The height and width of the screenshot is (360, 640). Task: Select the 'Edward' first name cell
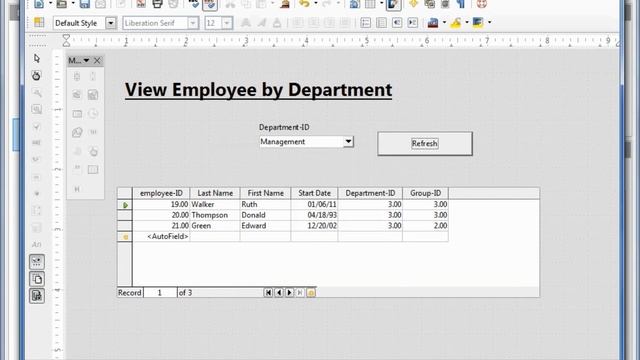point(265,225)
